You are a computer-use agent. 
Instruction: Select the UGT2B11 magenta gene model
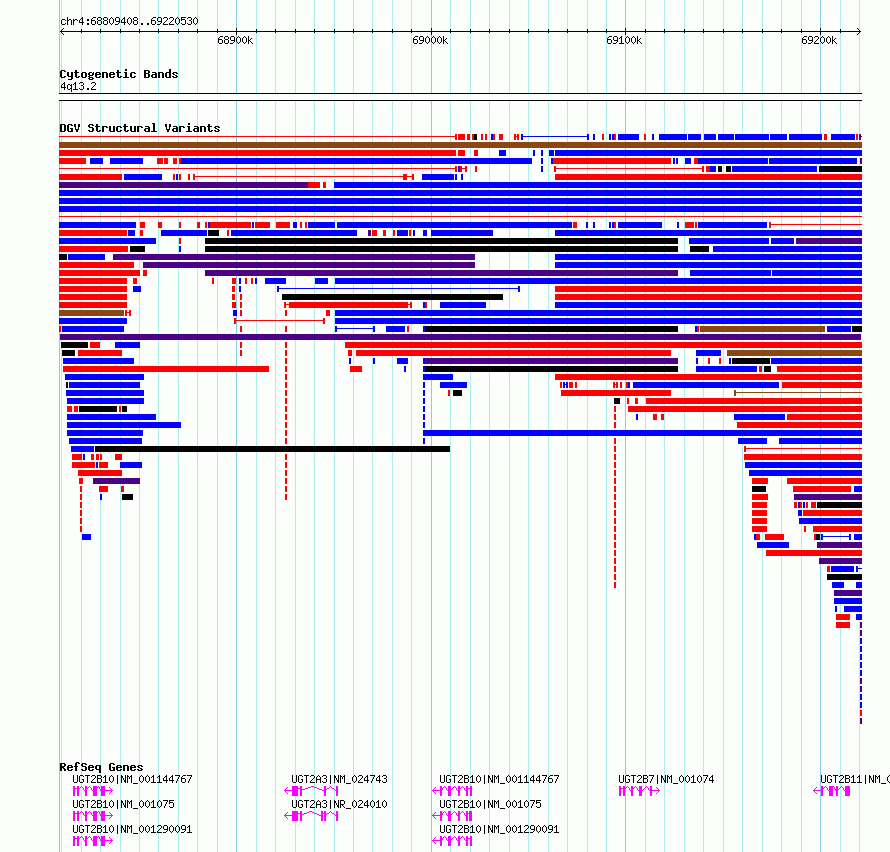pos(832,791)
